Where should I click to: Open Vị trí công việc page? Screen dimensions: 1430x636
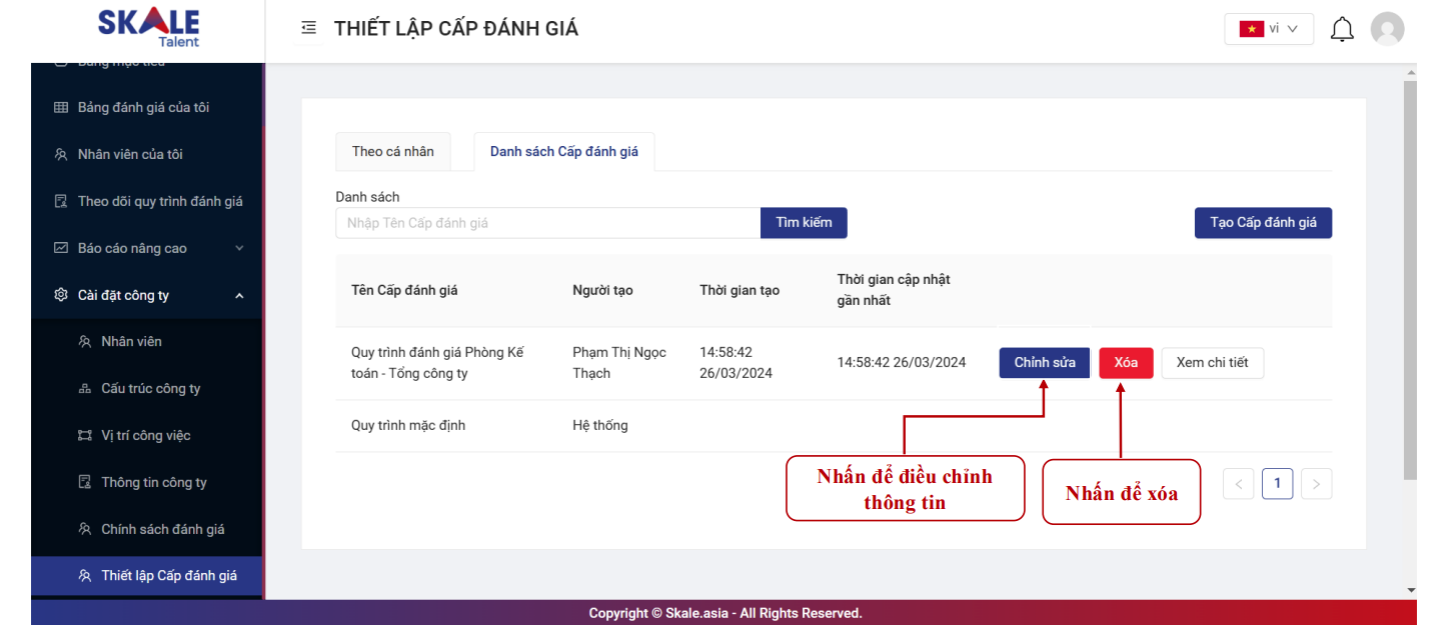[x=145, y=435]
